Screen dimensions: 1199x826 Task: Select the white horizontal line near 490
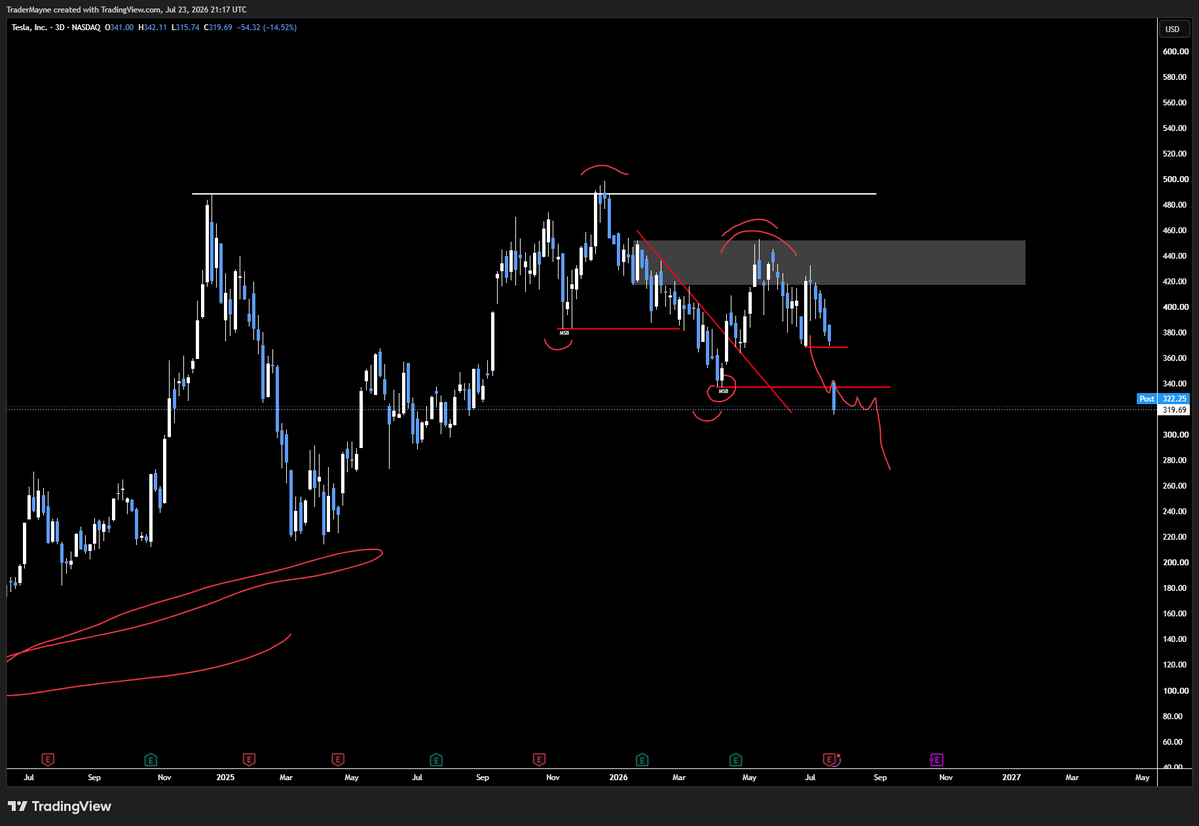point(534,193)
